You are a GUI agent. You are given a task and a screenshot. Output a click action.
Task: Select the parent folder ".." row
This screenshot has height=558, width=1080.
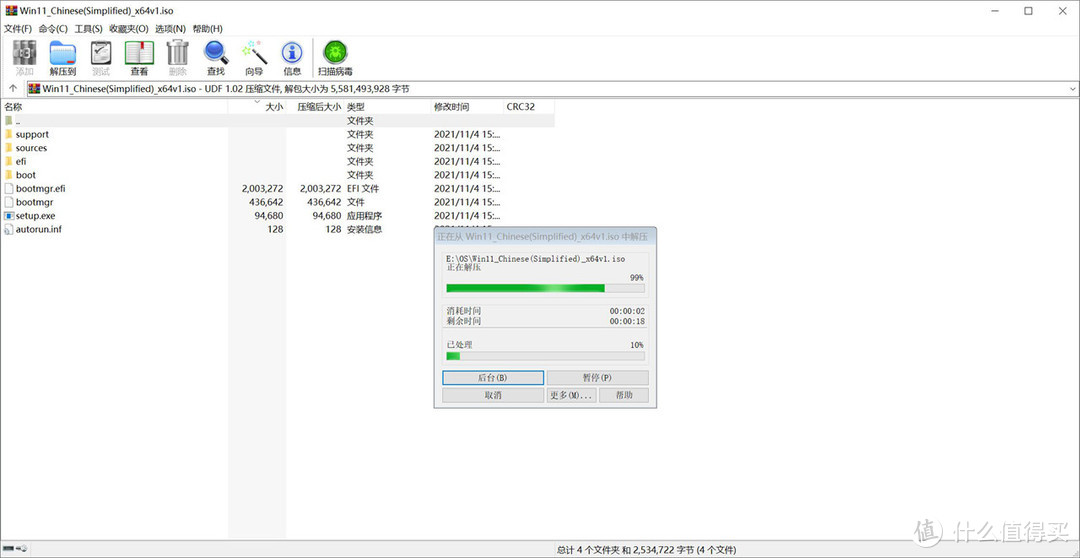click(277, 121)
